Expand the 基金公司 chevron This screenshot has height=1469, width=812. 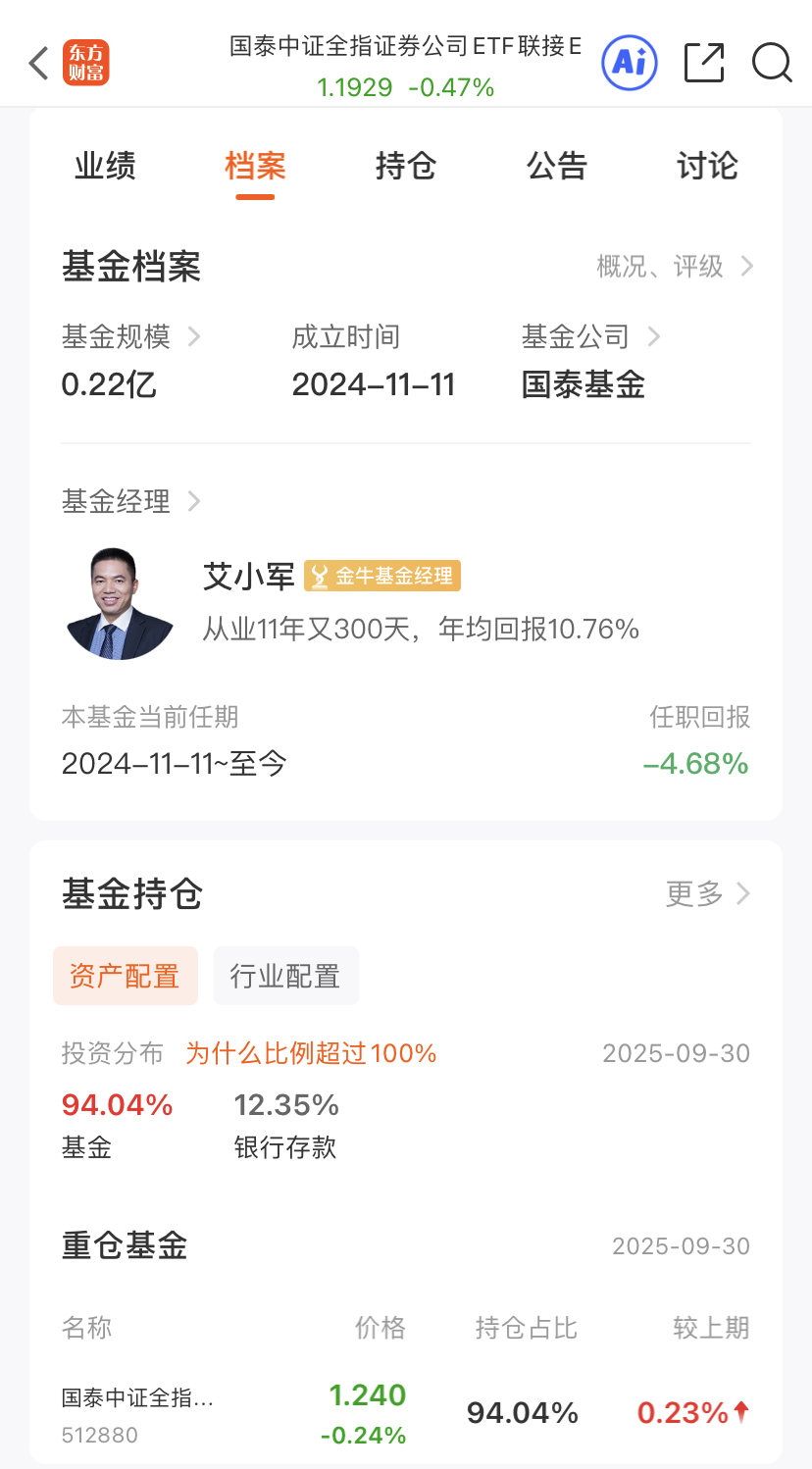tap(654, 337)
